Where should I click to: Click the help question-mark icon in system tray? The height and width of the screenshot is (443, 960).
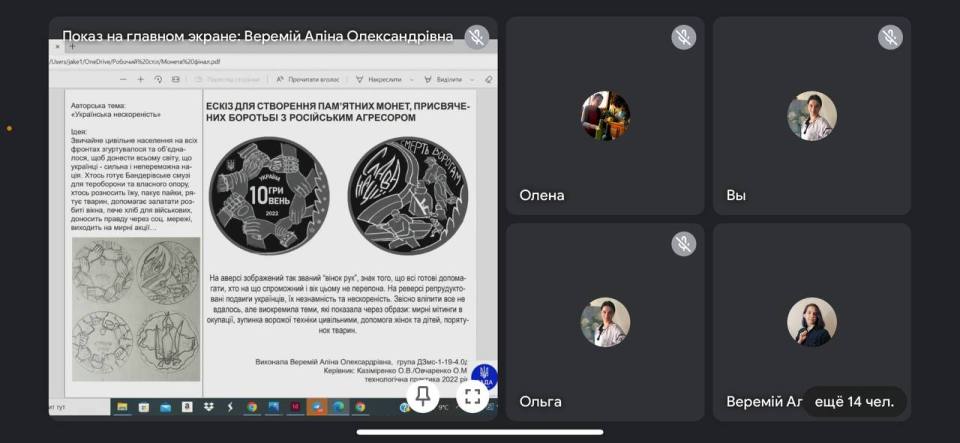pyautogui.click(x=404, y=408)
